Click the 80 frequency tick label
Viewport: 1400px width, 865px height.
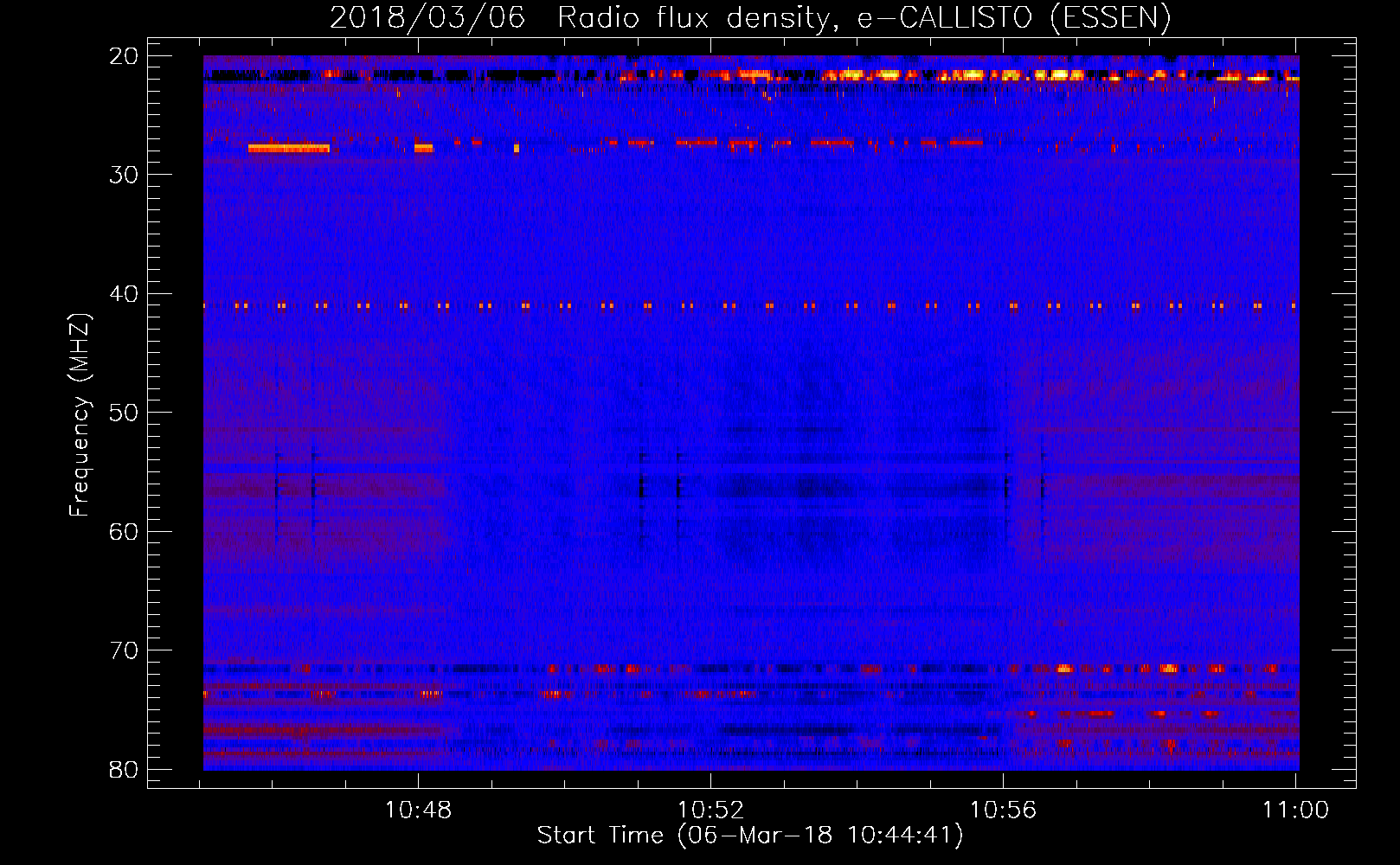tap(125, 770)
